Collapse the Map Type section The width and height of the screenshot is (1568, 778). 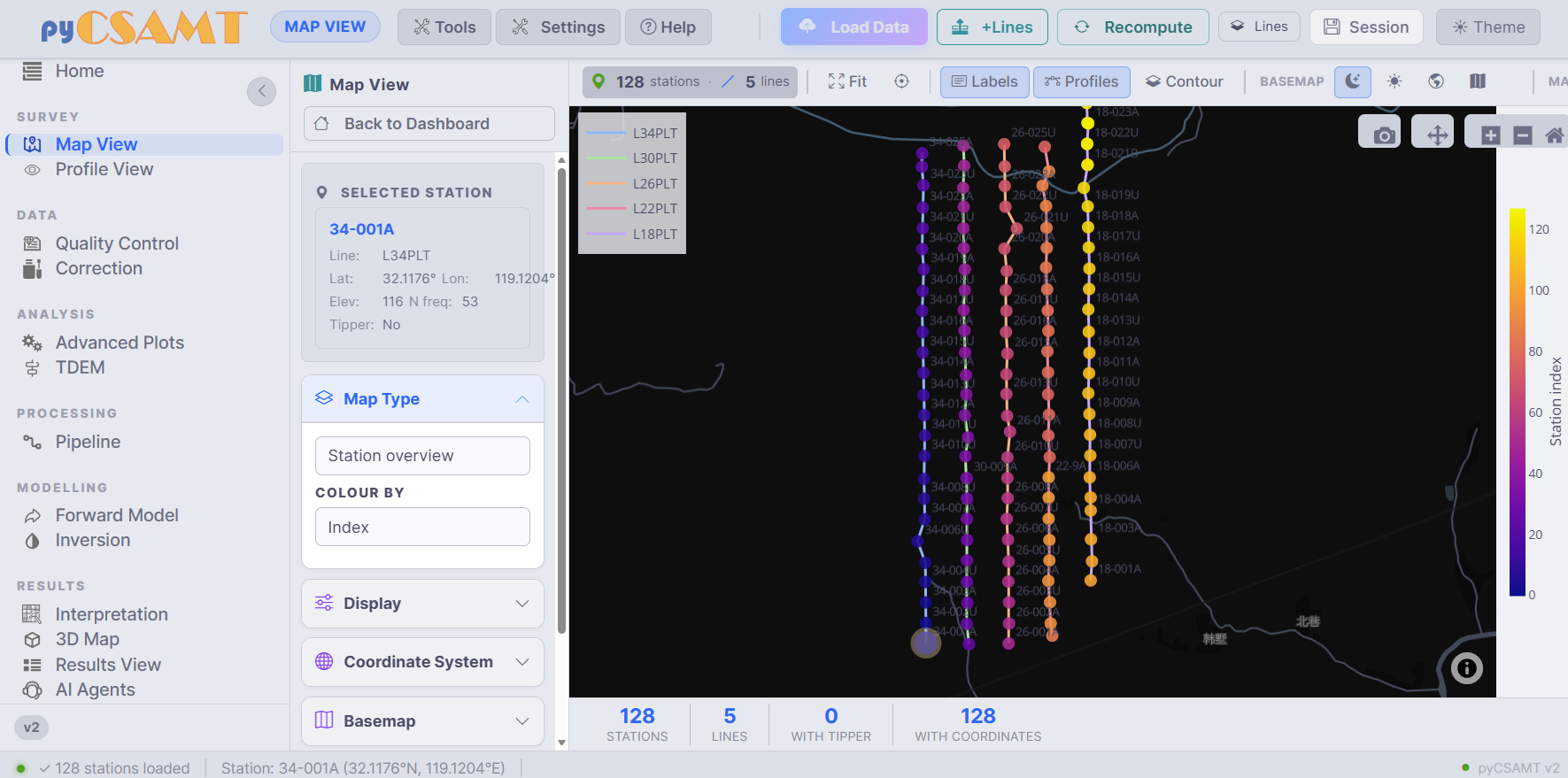pos(422,399)
